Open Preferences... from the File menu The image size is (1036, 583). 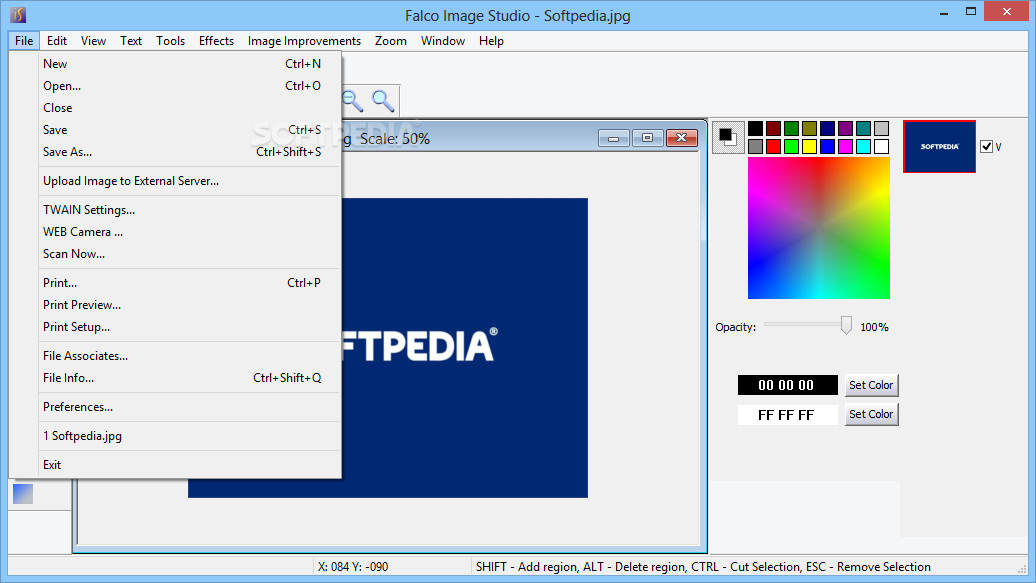coord(175,407)
